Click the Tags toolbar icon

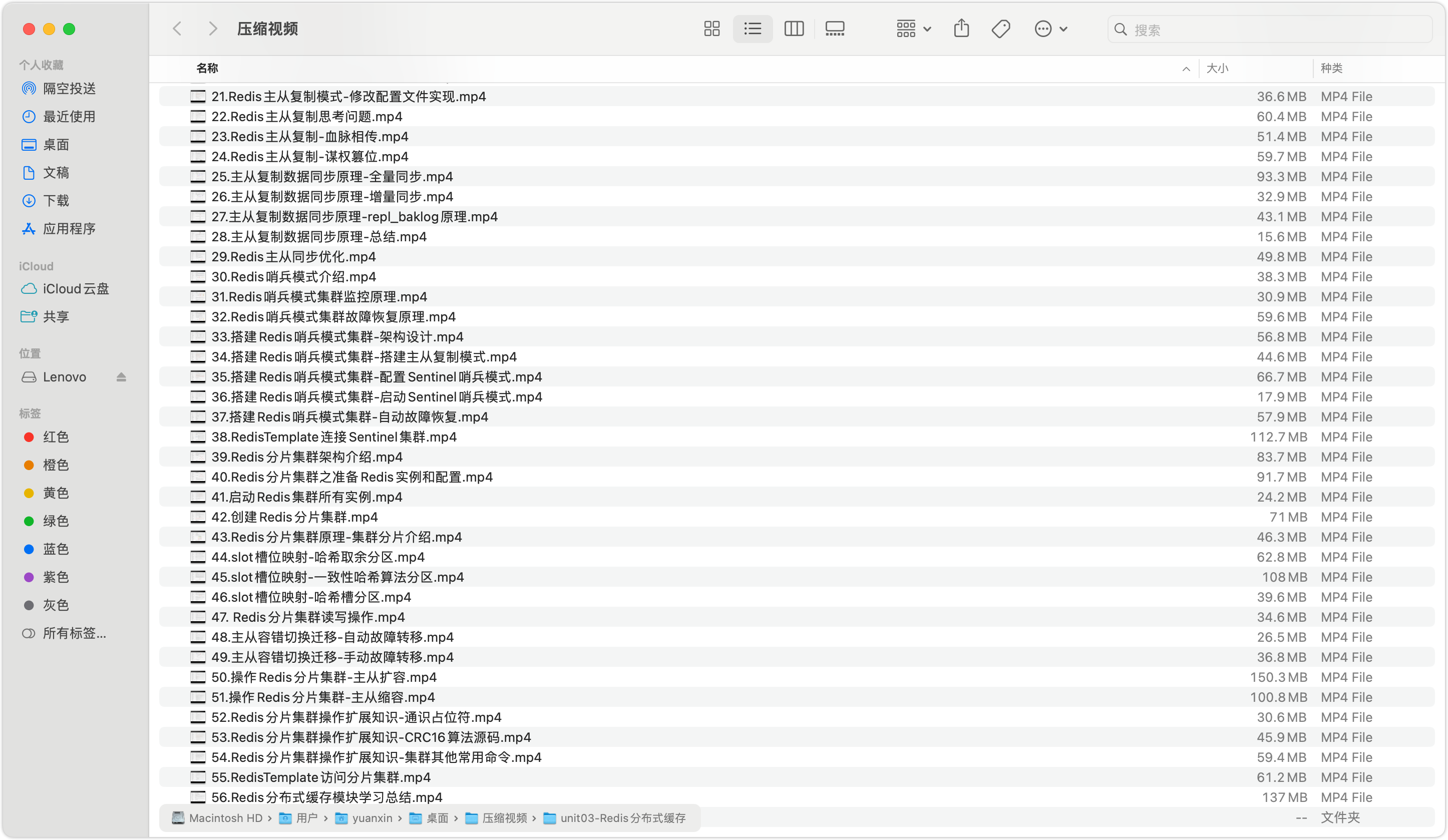pos(1000,29)
